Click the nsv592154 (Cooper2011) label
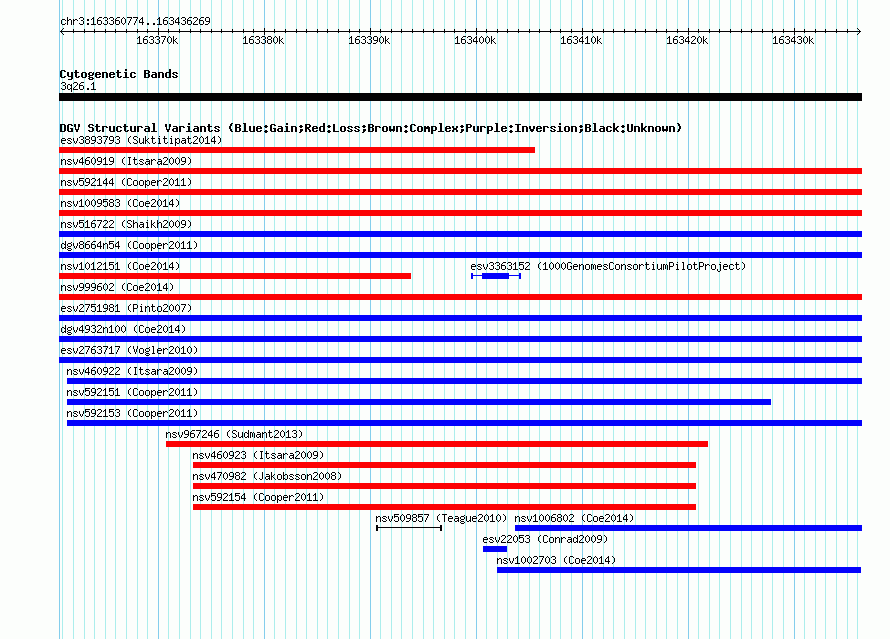 (258, 497)
